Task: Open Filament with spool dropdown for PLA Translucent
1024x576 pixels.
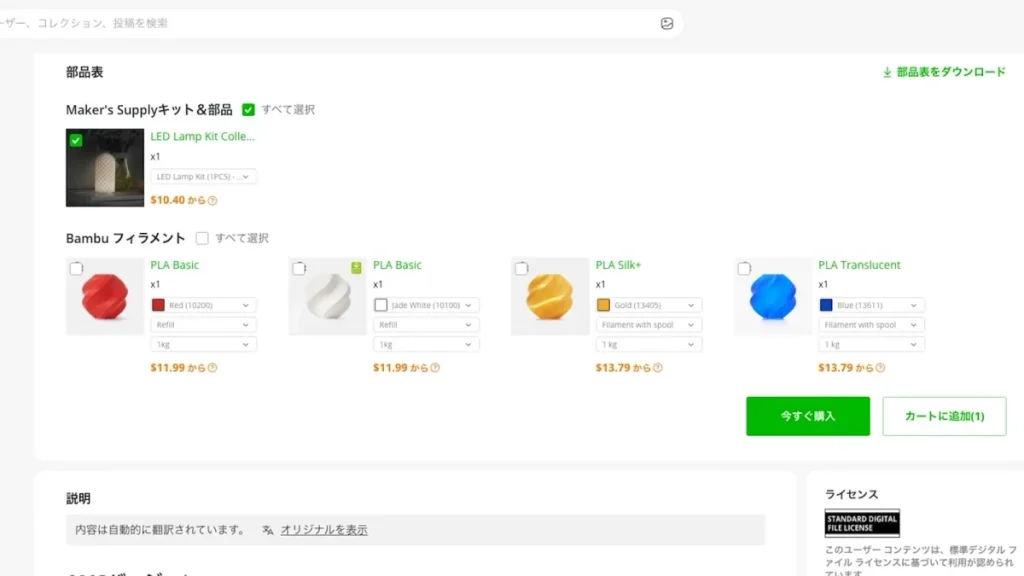Action: (871, 325)
